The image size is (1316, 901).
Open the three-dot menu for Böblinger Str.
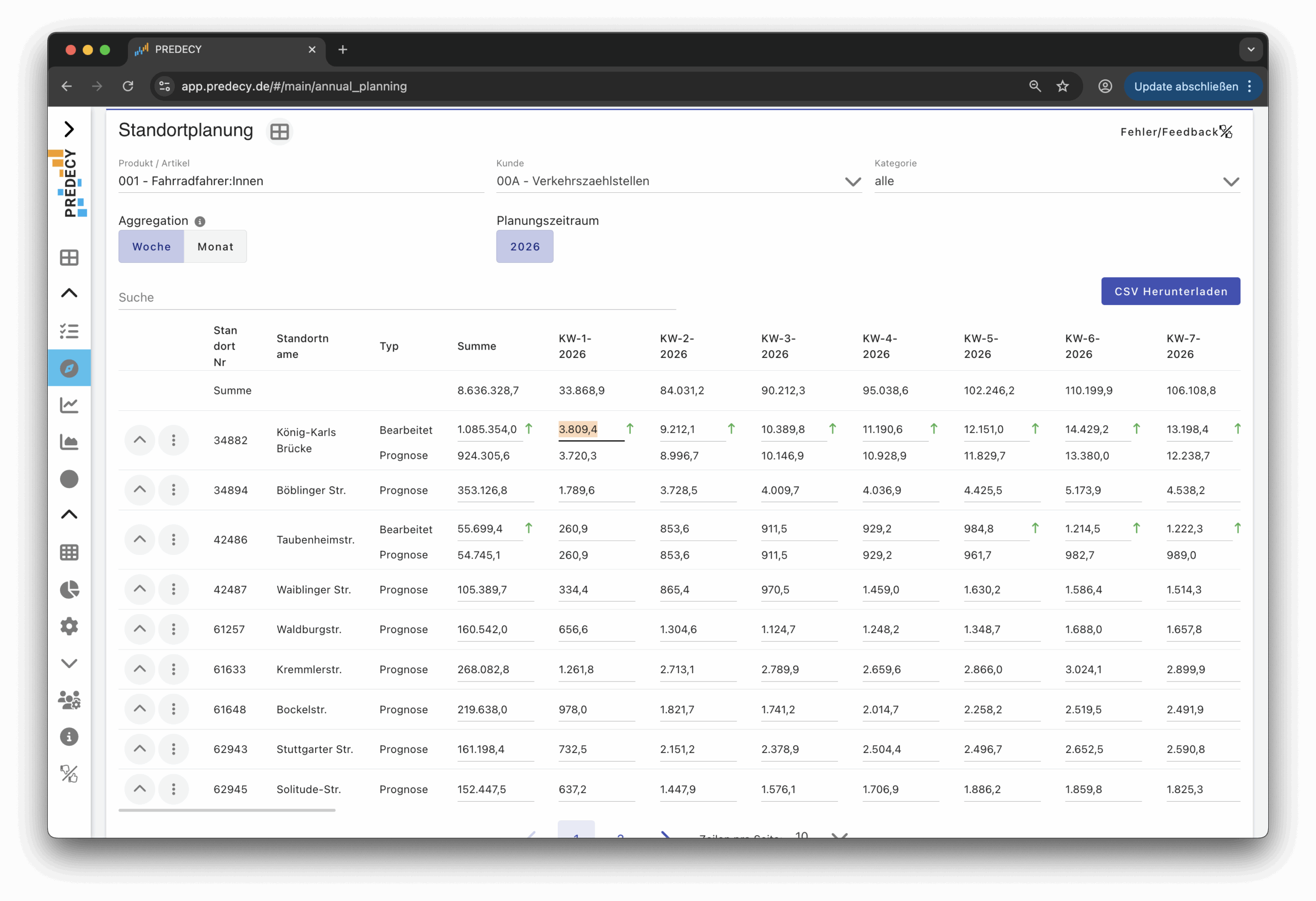[x=173, y=490]
